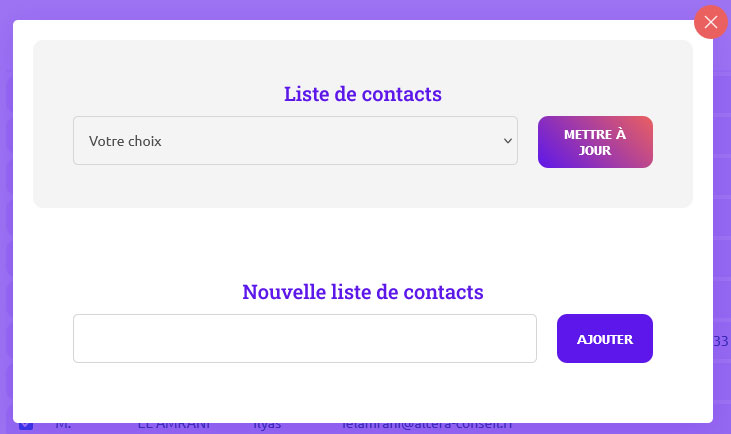Toggle the checkbox on the EL AMRANI row
This screenshot has width=731, height=434.
tap(26, 425)
